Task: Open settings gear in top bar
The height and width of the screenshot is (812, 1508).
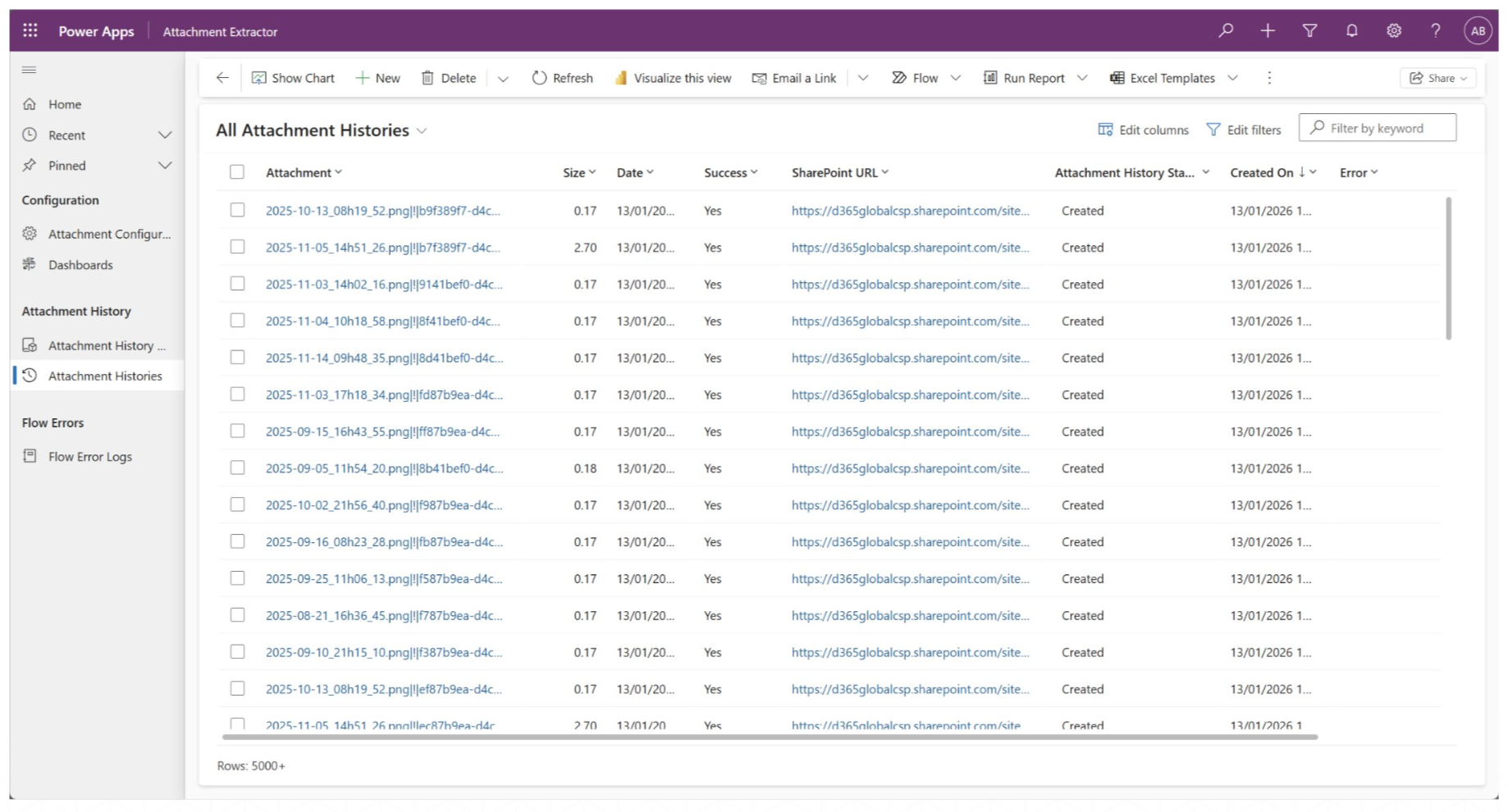Action: coord(1393,31)
